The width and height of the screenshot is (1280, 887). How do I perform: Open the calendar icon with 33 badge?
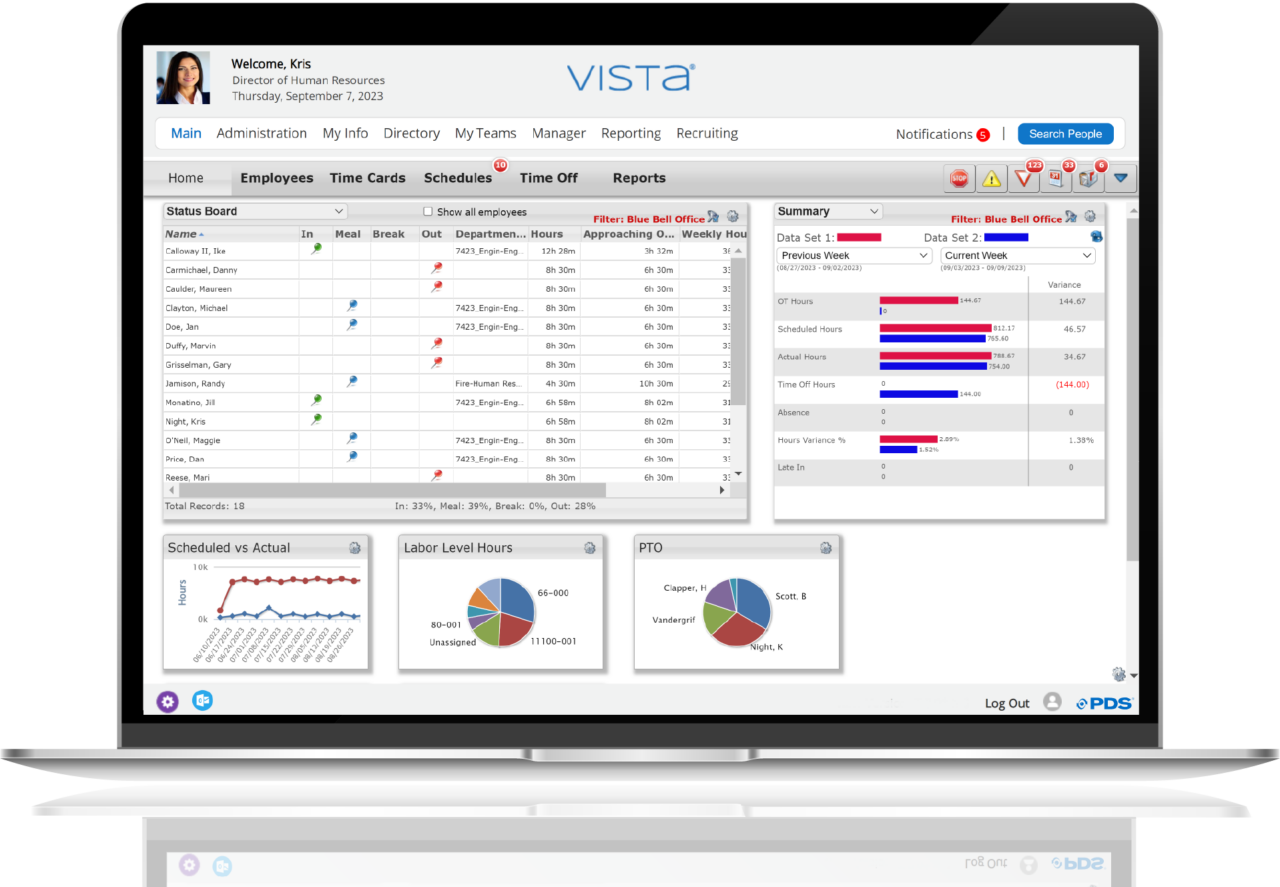[1055, 178]
